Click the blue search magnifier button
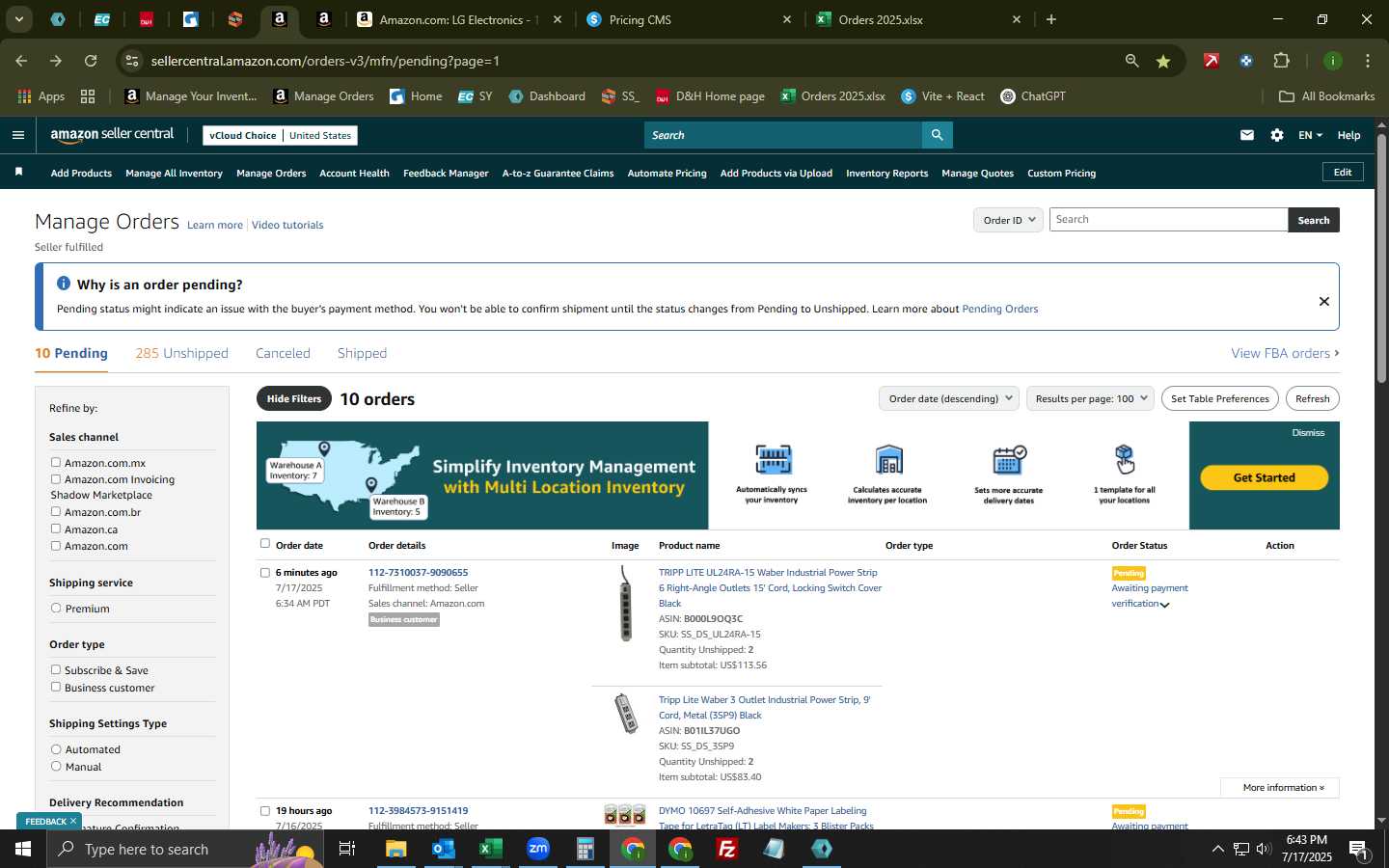The image size is (1389, 868). click(x=937, y=135)
